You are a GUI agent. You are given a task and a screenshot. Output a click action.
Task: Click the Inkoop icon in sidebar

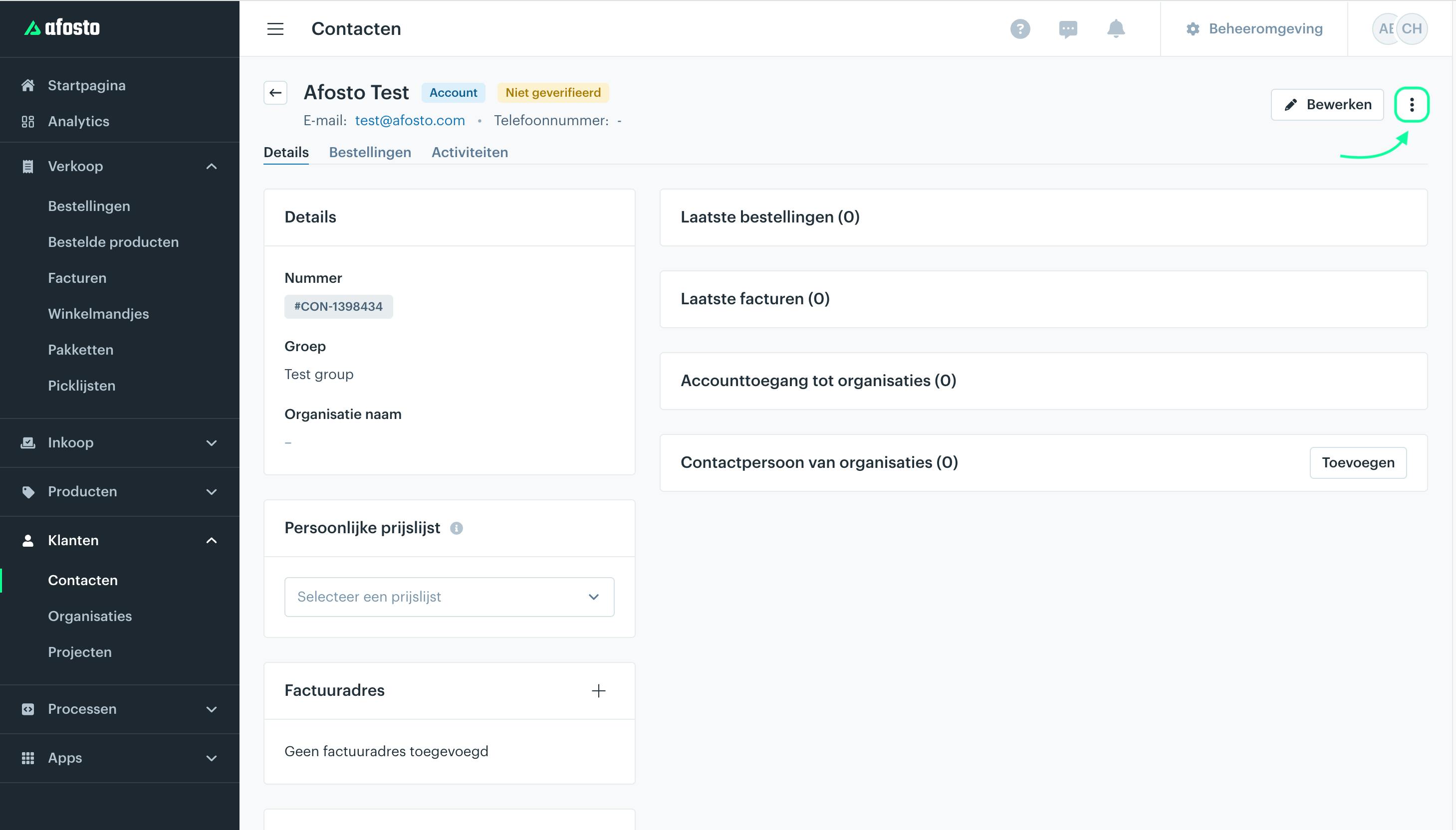pos(27,443)
